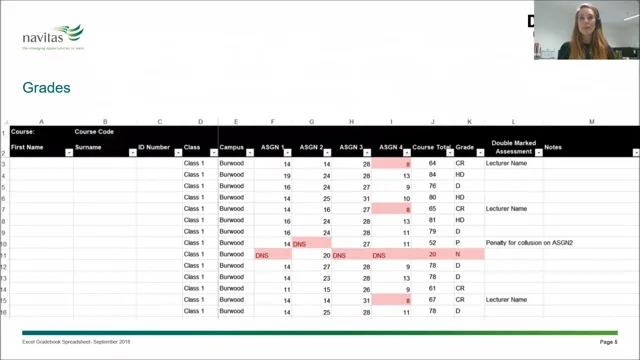The height and width of the screenshot is (360, 640).
Task: Click the Double Marked Assessment filter arrow
Action: click(x=539, y=153)
